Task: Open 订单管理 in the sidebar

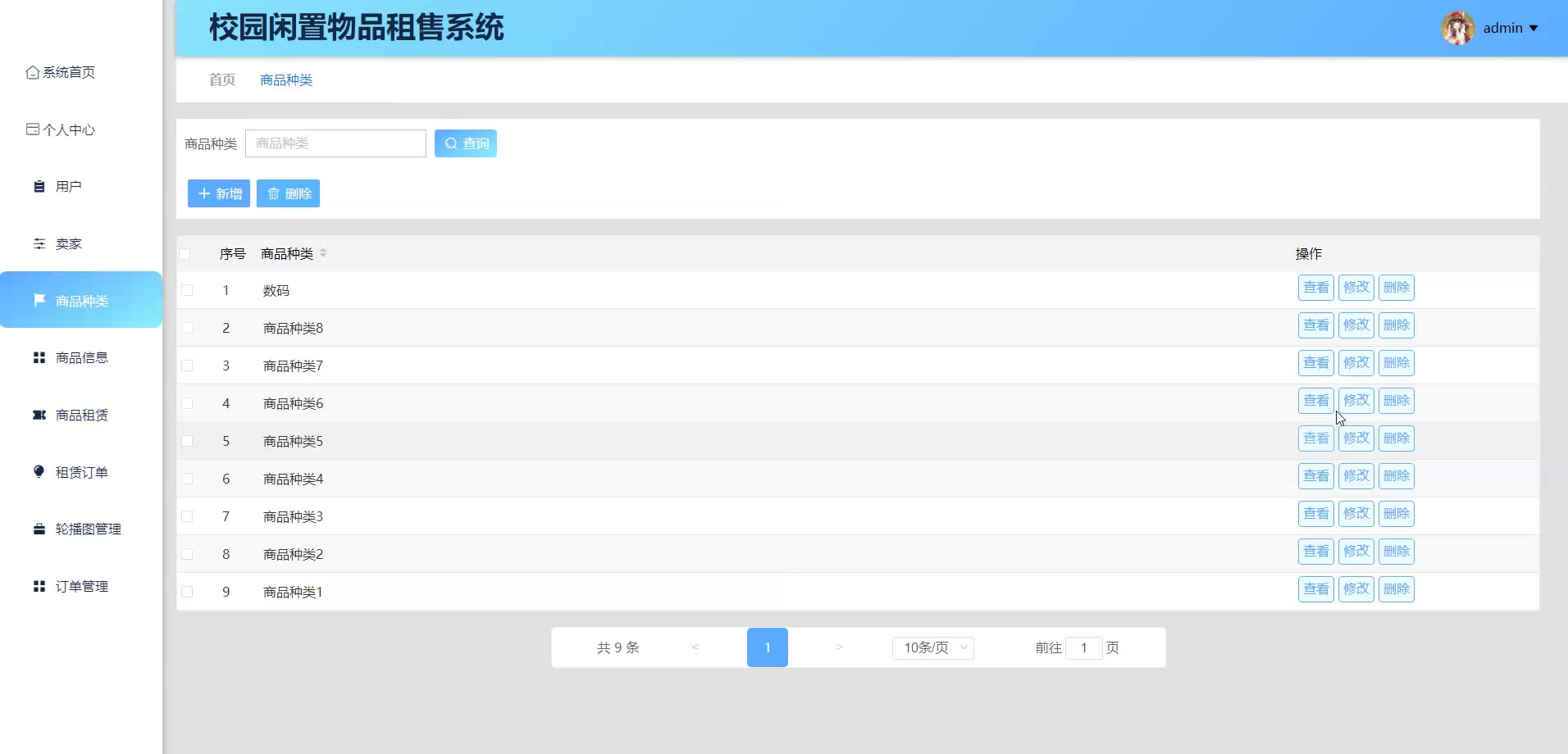Action: (81, 586)
